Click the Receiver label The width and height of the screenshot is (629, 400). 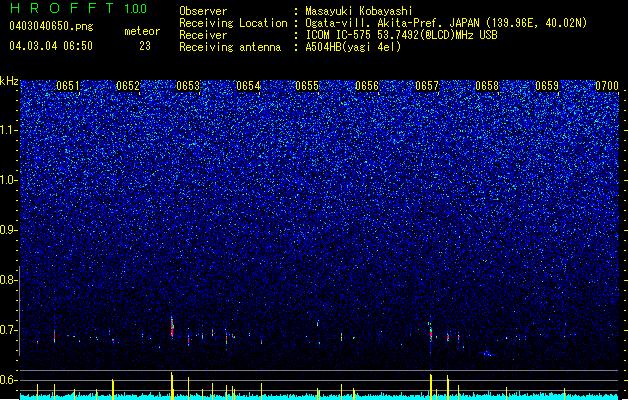(203, 35)
